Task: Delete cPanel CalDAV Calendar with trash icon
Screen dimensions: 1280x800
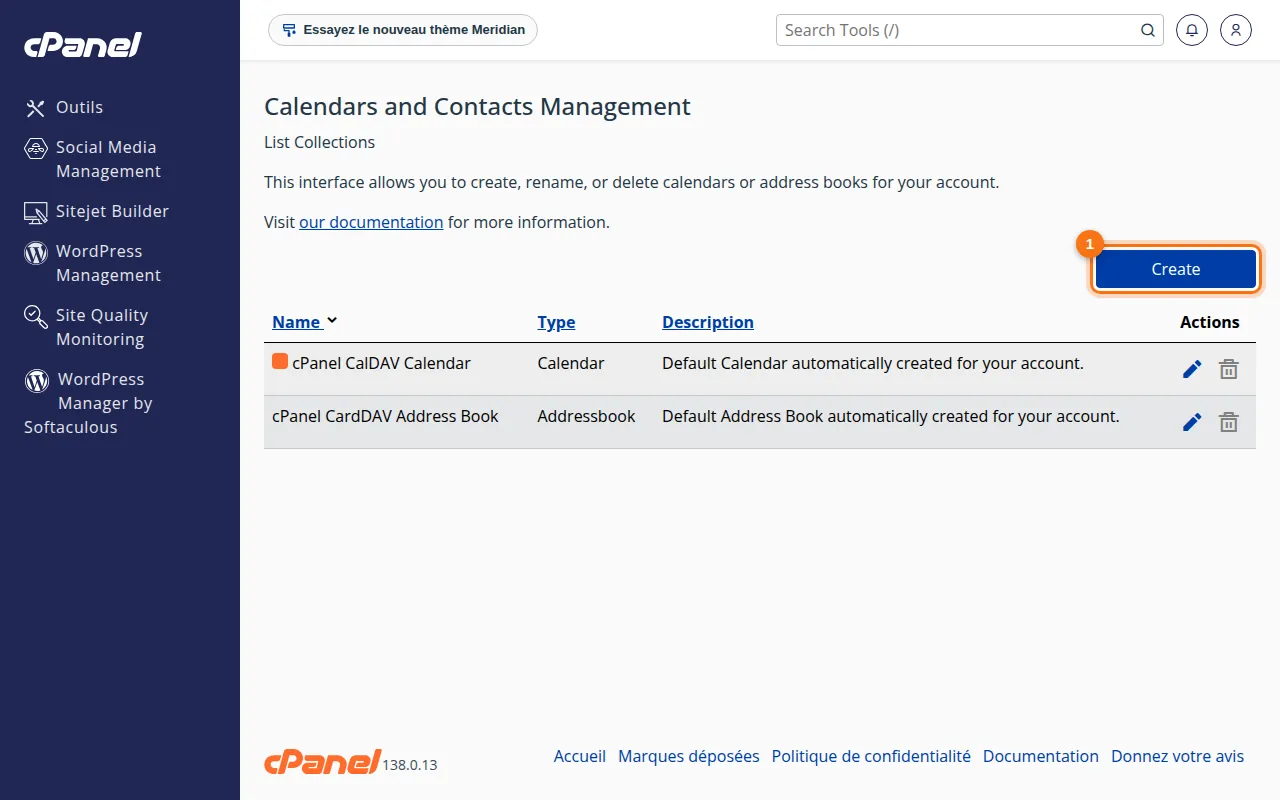Action: [1229, 370]
